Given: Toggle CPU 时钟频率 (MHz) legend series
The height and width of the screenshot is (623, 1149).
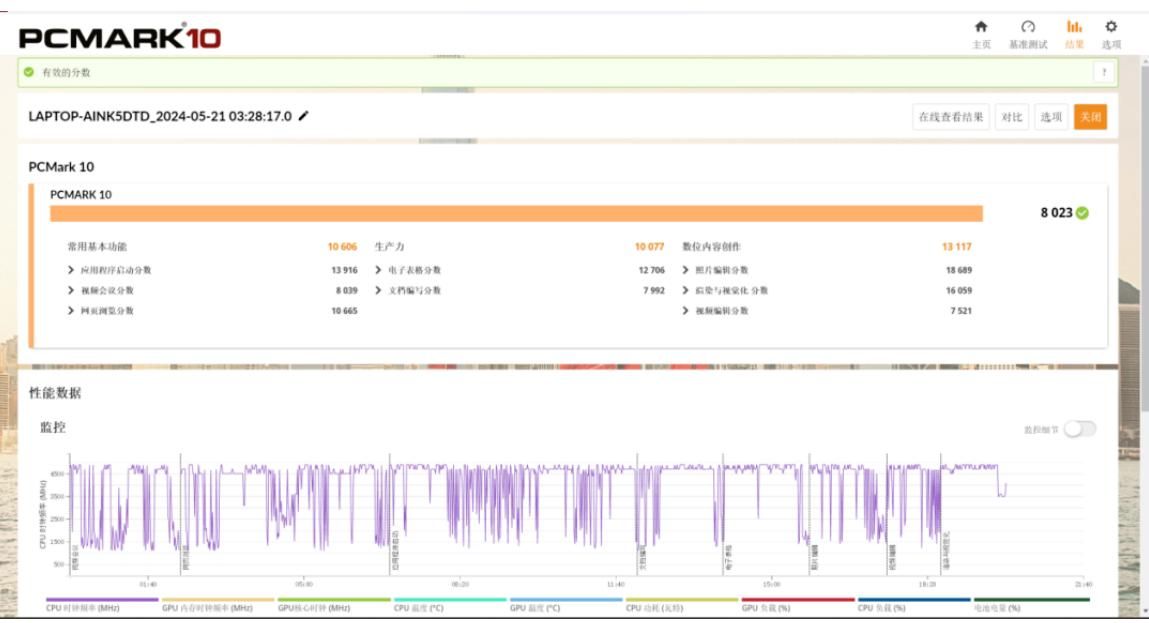Looking at the screenshot, I should point(102,605).
